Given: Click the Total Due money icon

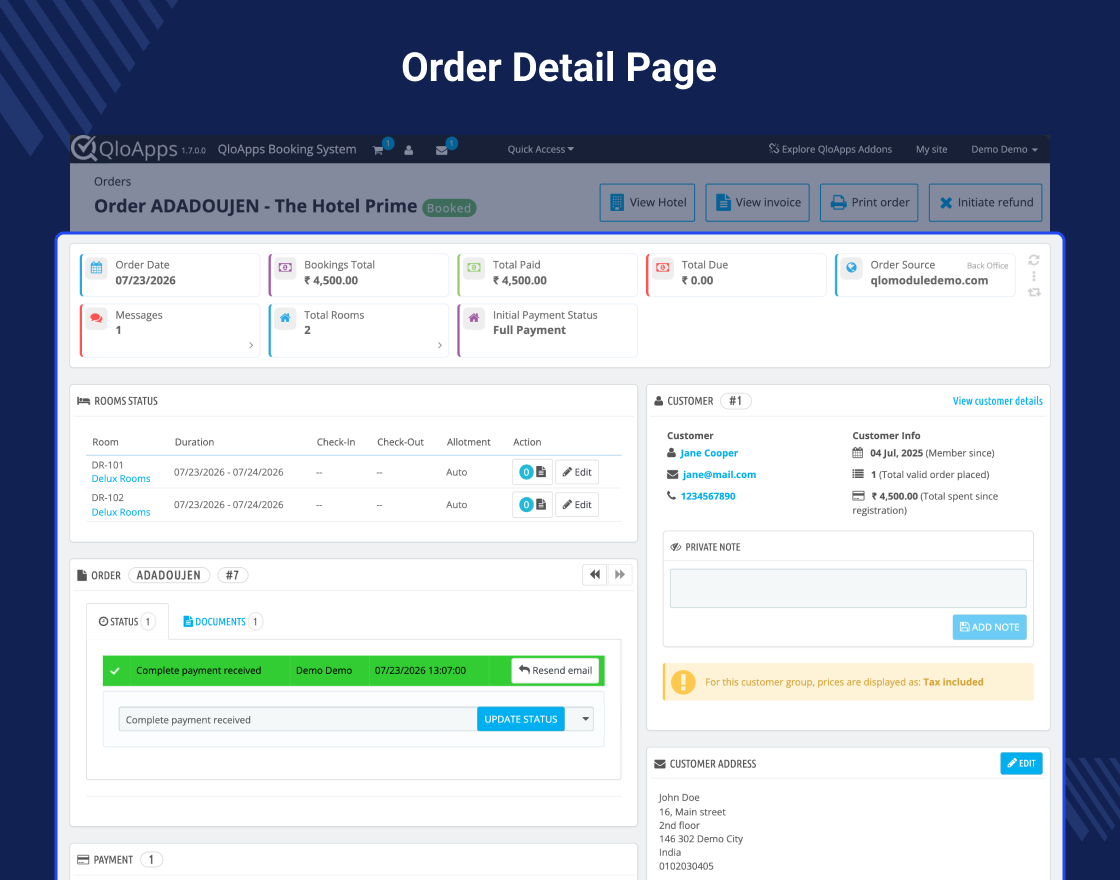Looking at the screenshot, I should pyautogui.click(x=662, y=268).
